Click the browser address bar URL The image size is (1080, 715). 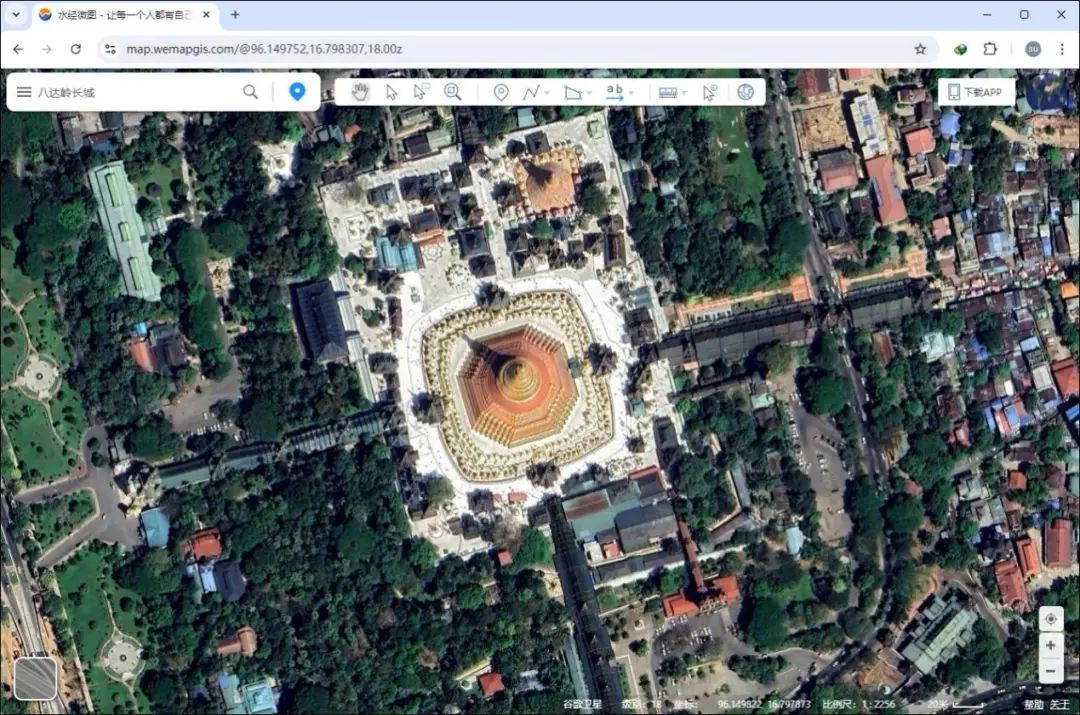coord(264,49)
